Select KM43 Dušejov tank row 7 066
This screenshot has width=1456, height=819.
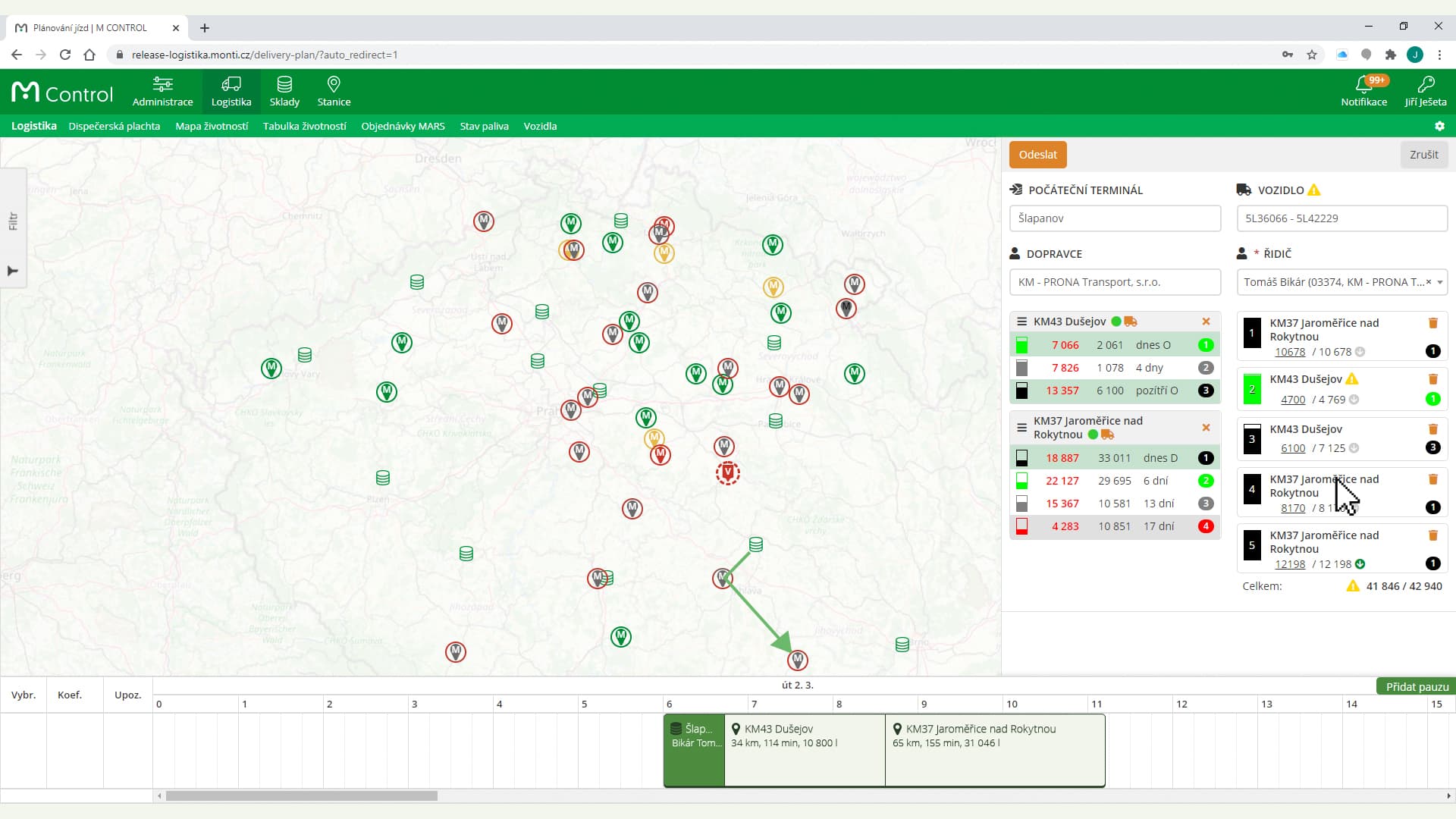click(x=1115, y=345)
